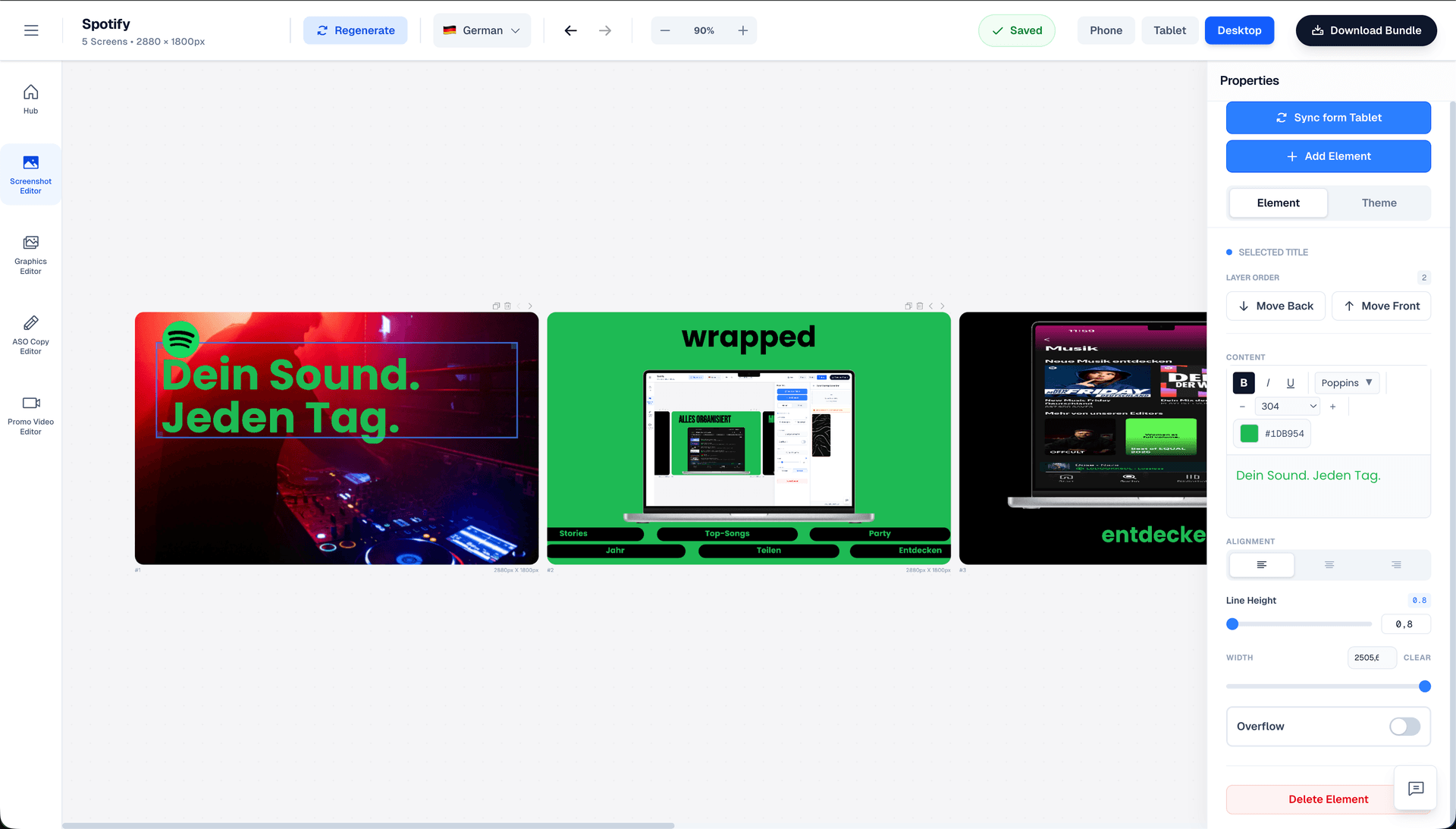Image resolution: width=1456 pixels, height=829 pixels.
Task: Go to the Hub home screen
Action: point(30,99)
